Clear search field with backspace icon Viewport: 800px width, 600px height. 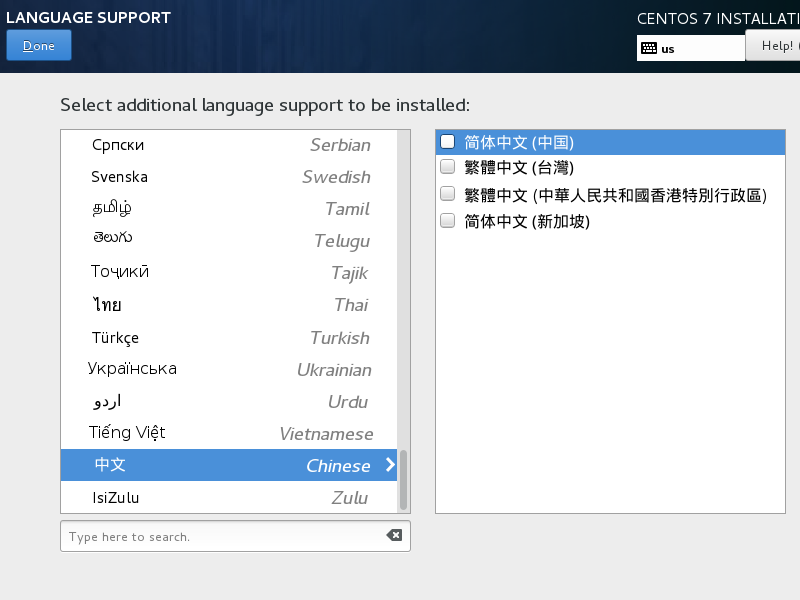(394, 535)
